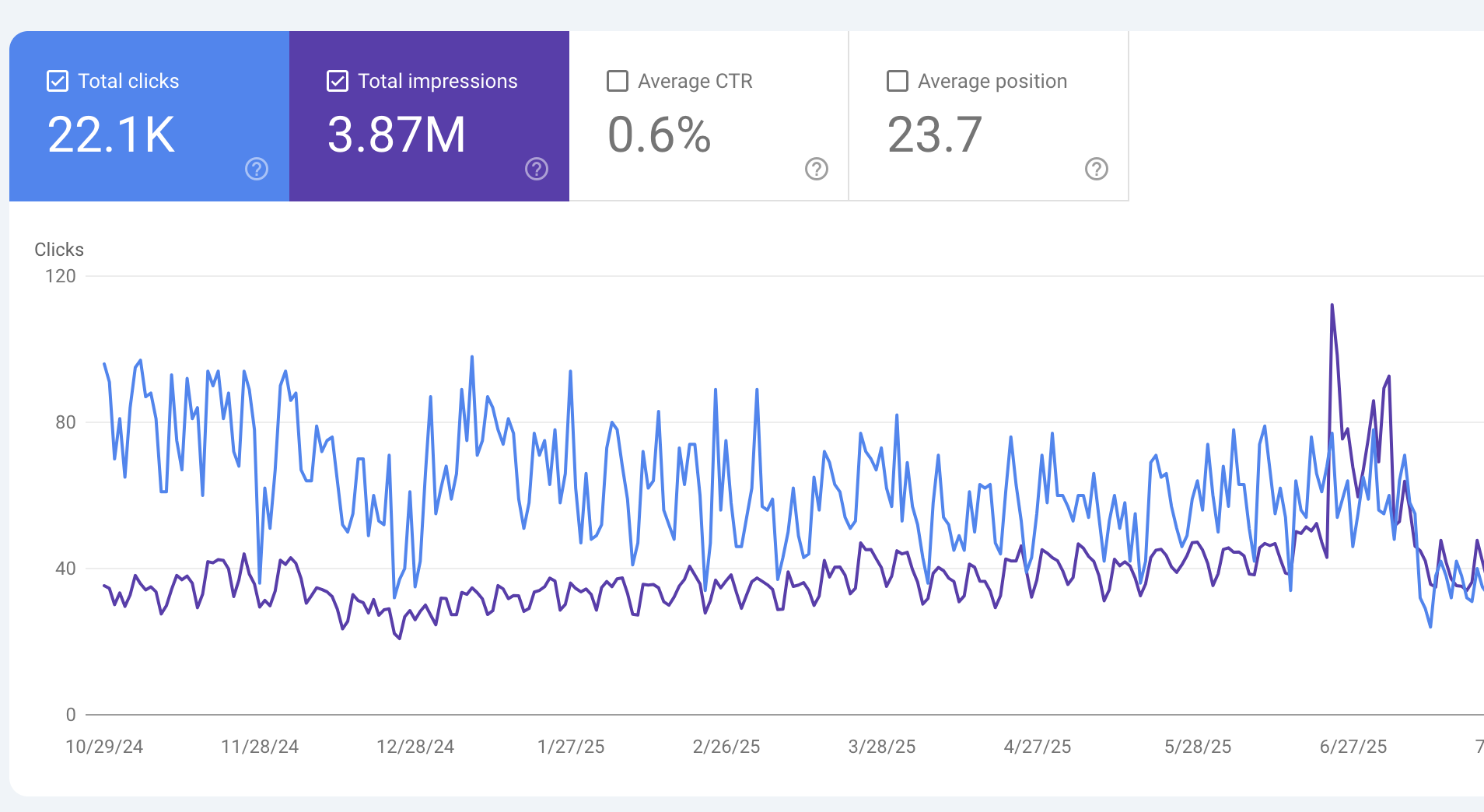1484x812 pixels.
Task: Select the 0.6% average CTR value
Action: [x=659, y=135]
